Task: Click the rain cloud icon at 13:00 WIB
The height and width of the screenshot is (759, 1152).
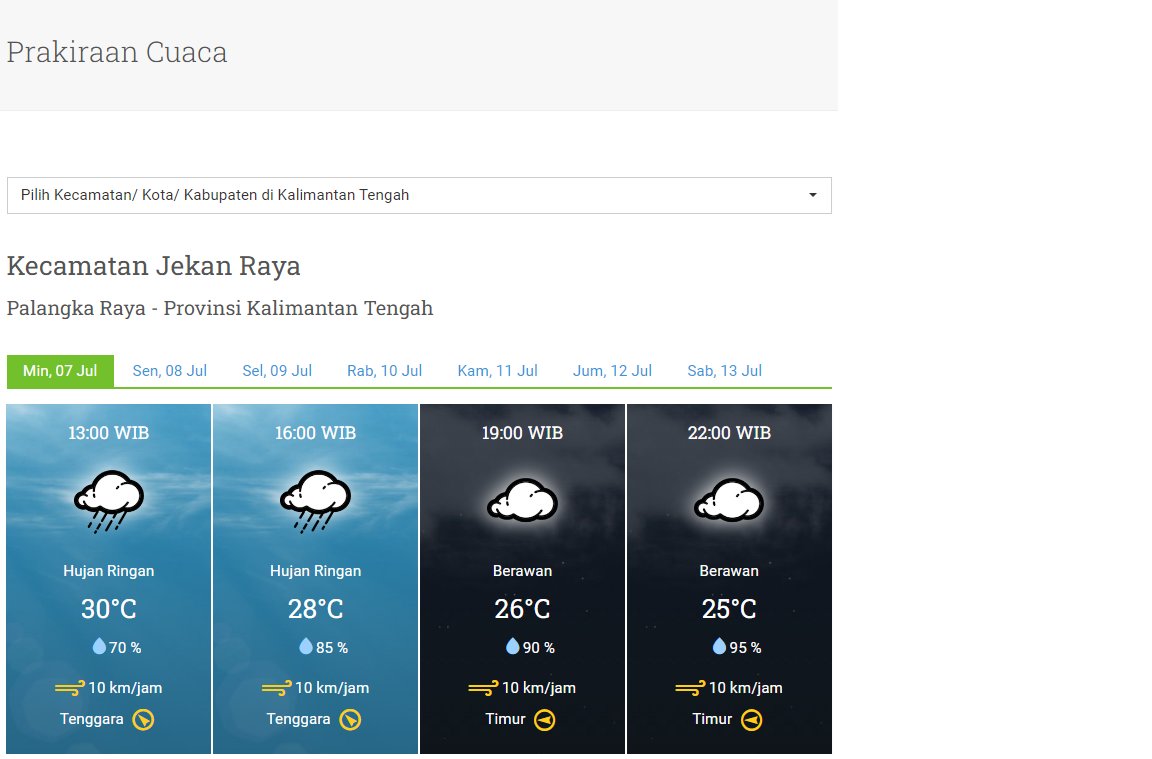Action: [109, 501]
